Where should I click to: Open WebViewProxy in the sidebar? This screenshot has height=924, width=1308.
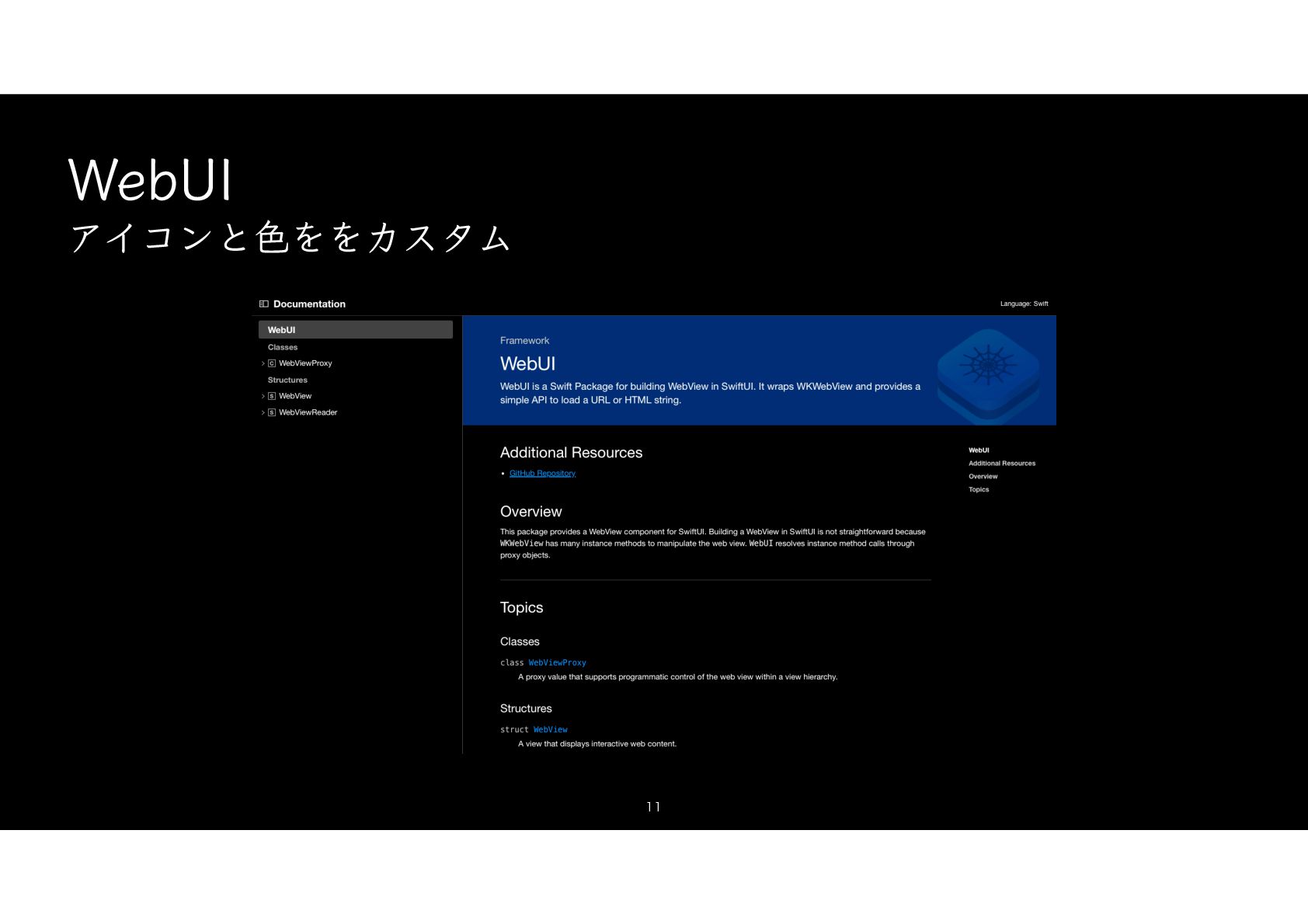coord(305,363)
